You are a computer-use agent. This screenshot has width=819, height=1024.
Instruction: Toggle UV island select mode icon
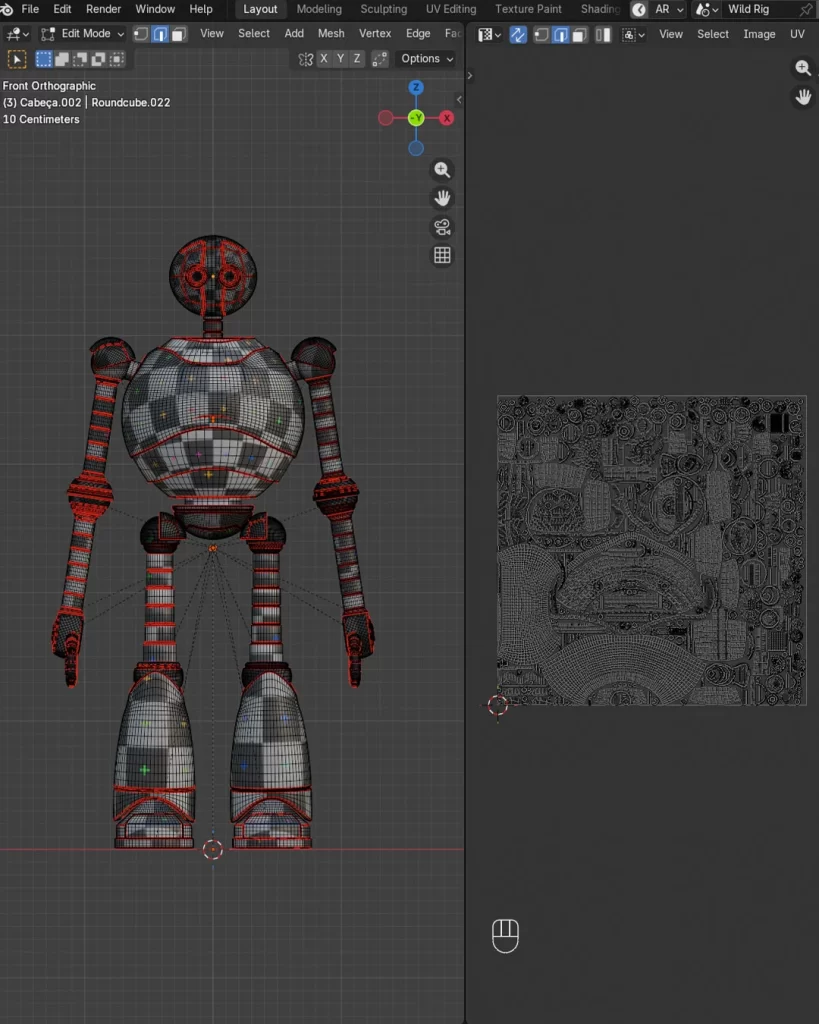[x=603, y=35]
